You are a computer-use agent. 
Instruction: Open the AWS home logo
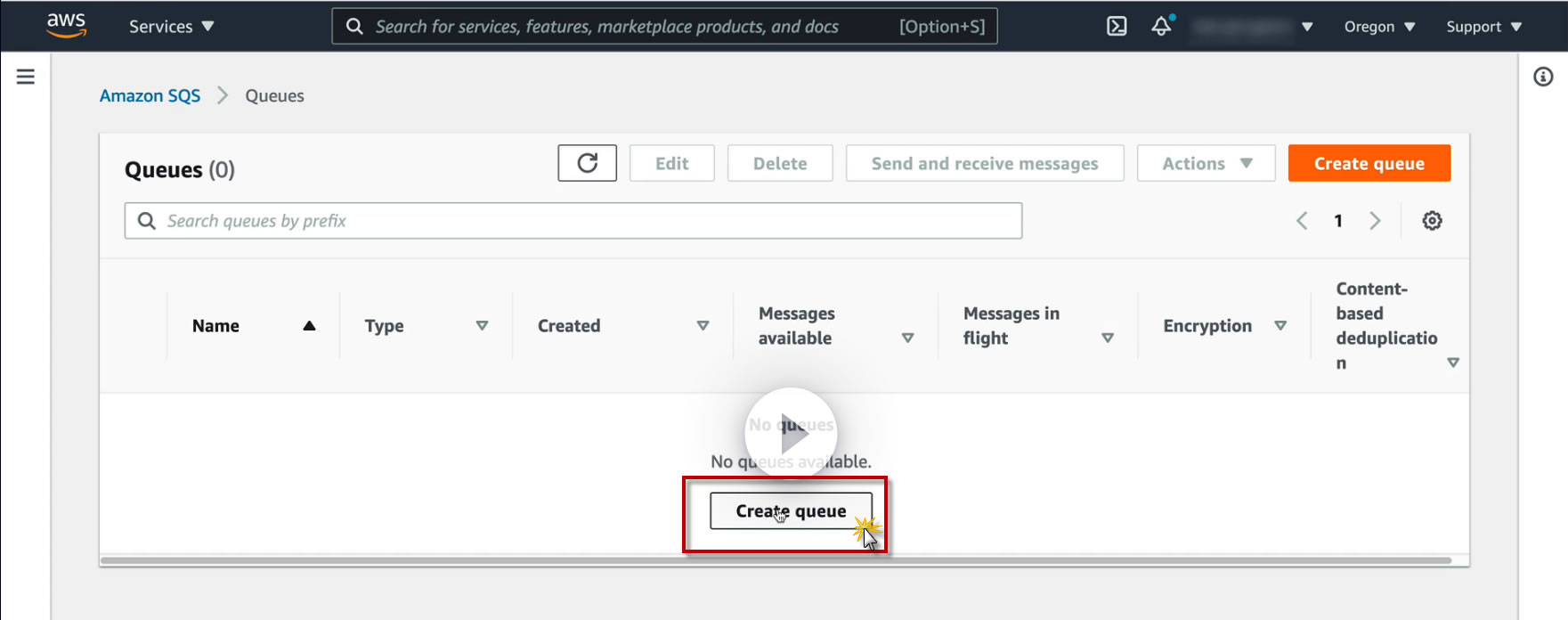click(x=66, y=25)
